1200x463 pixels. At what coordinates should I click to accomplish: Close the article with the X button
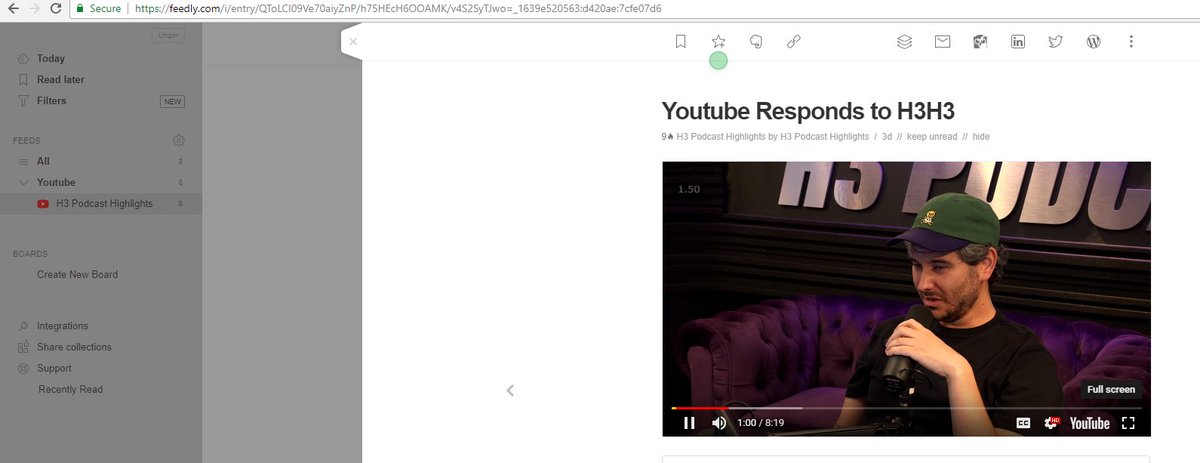coord(353,42)
